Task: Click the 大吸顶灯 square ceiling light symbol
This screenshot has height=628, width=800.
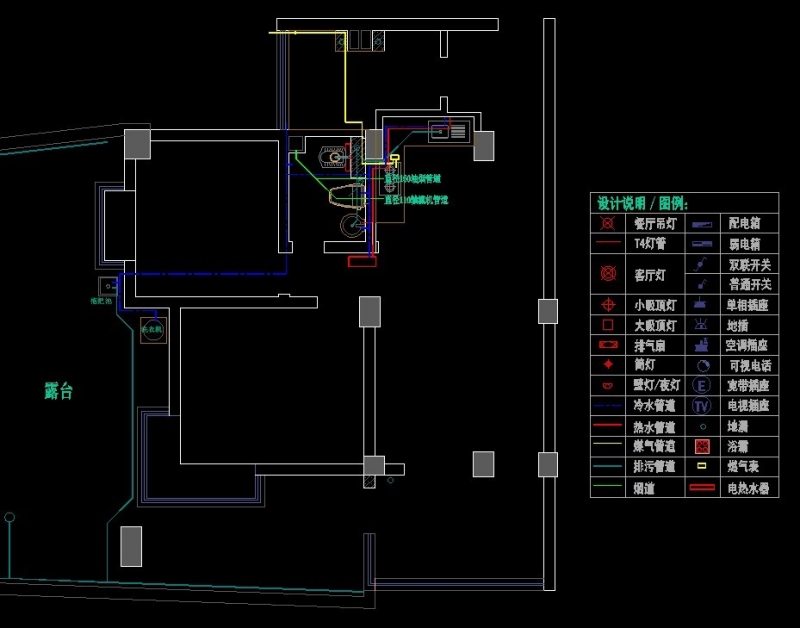Action: pos(606,324)
